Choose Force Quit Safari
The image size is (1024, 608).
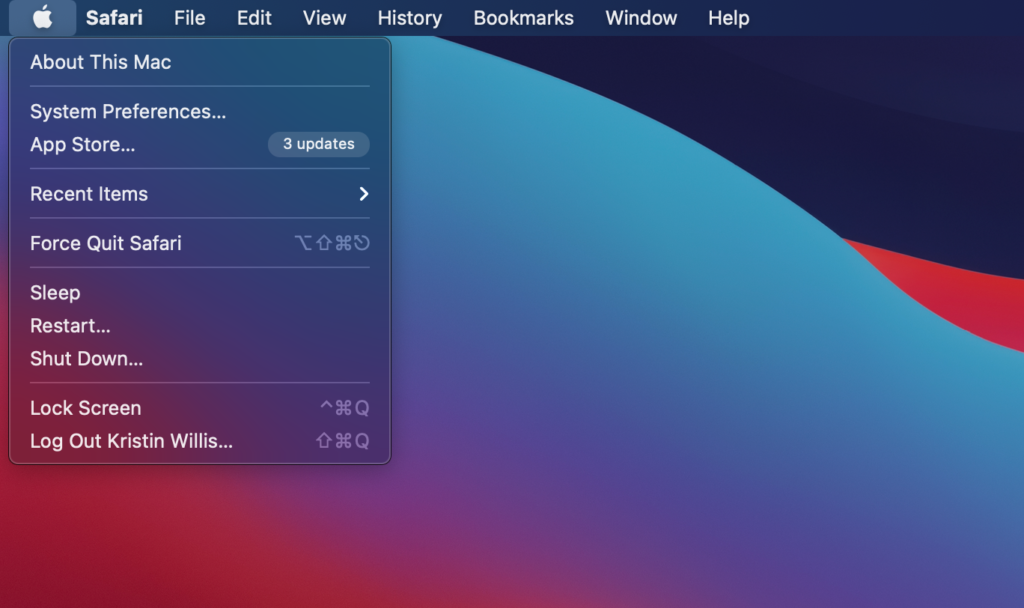point(200,243)
